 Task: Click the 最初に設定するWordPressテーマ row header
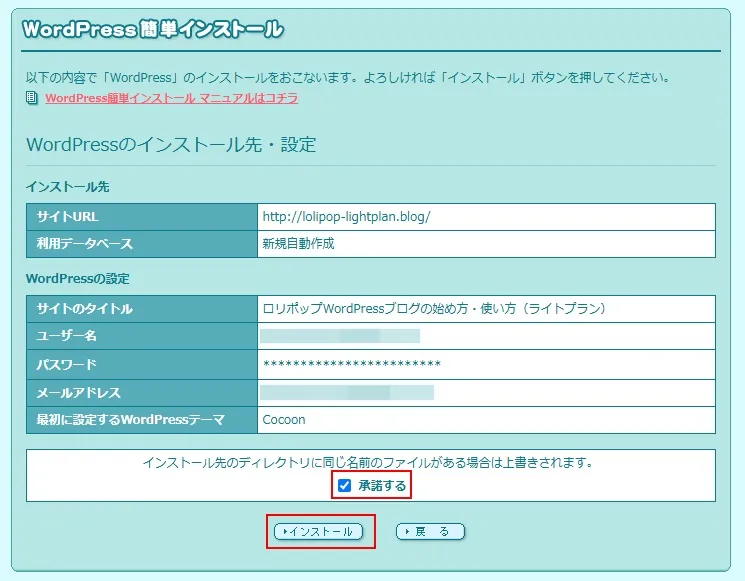click(142, 420)
